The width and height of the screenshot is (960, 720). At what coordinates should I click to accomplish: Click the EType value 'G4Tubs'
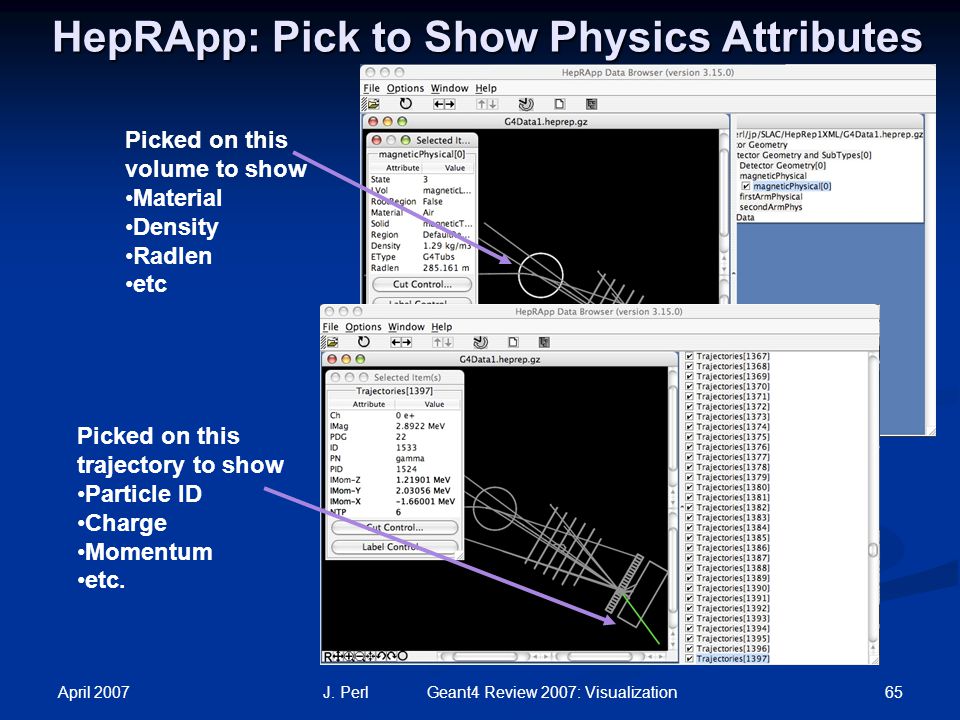point(438,257)
